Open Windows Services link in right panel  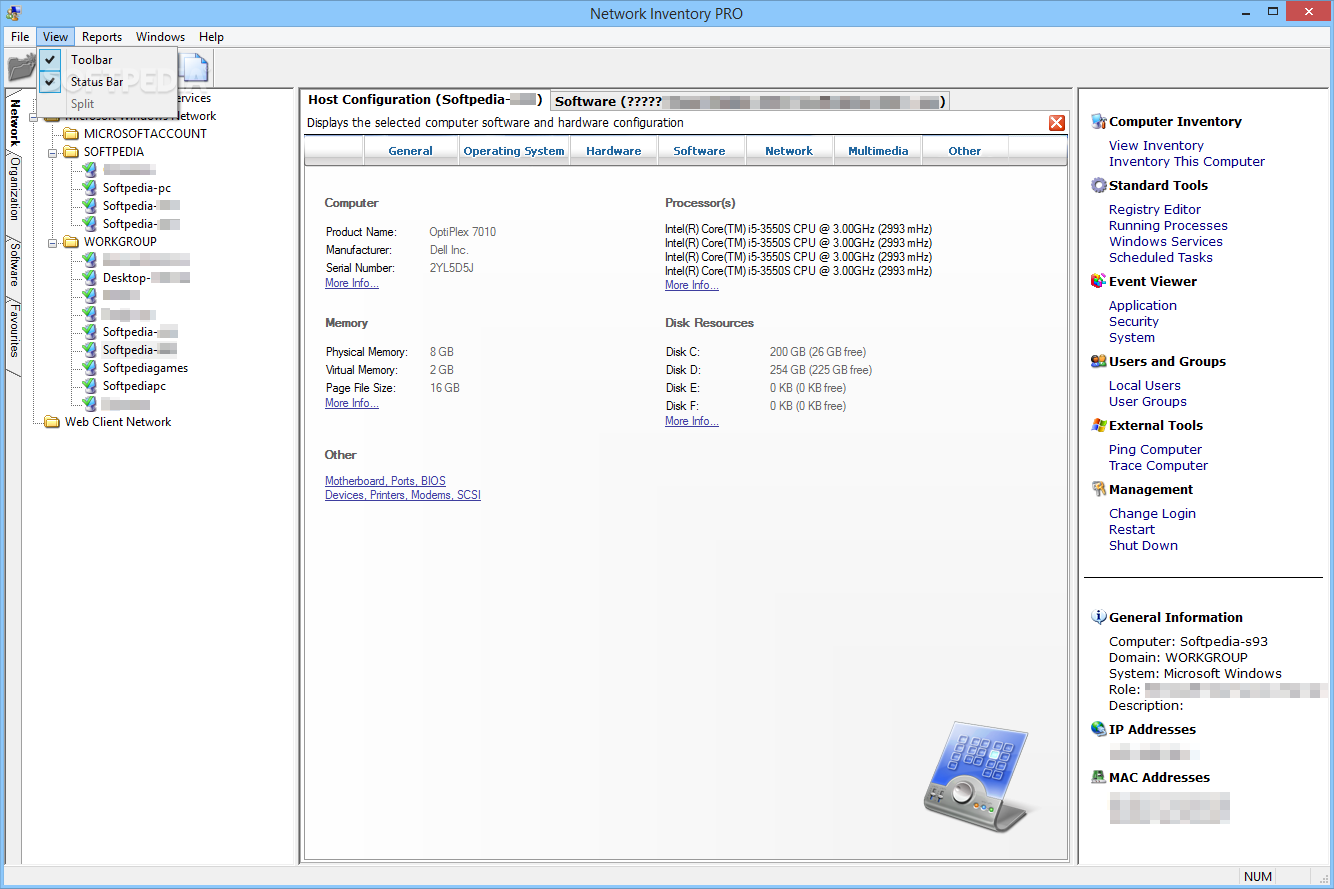[1166, 242]
